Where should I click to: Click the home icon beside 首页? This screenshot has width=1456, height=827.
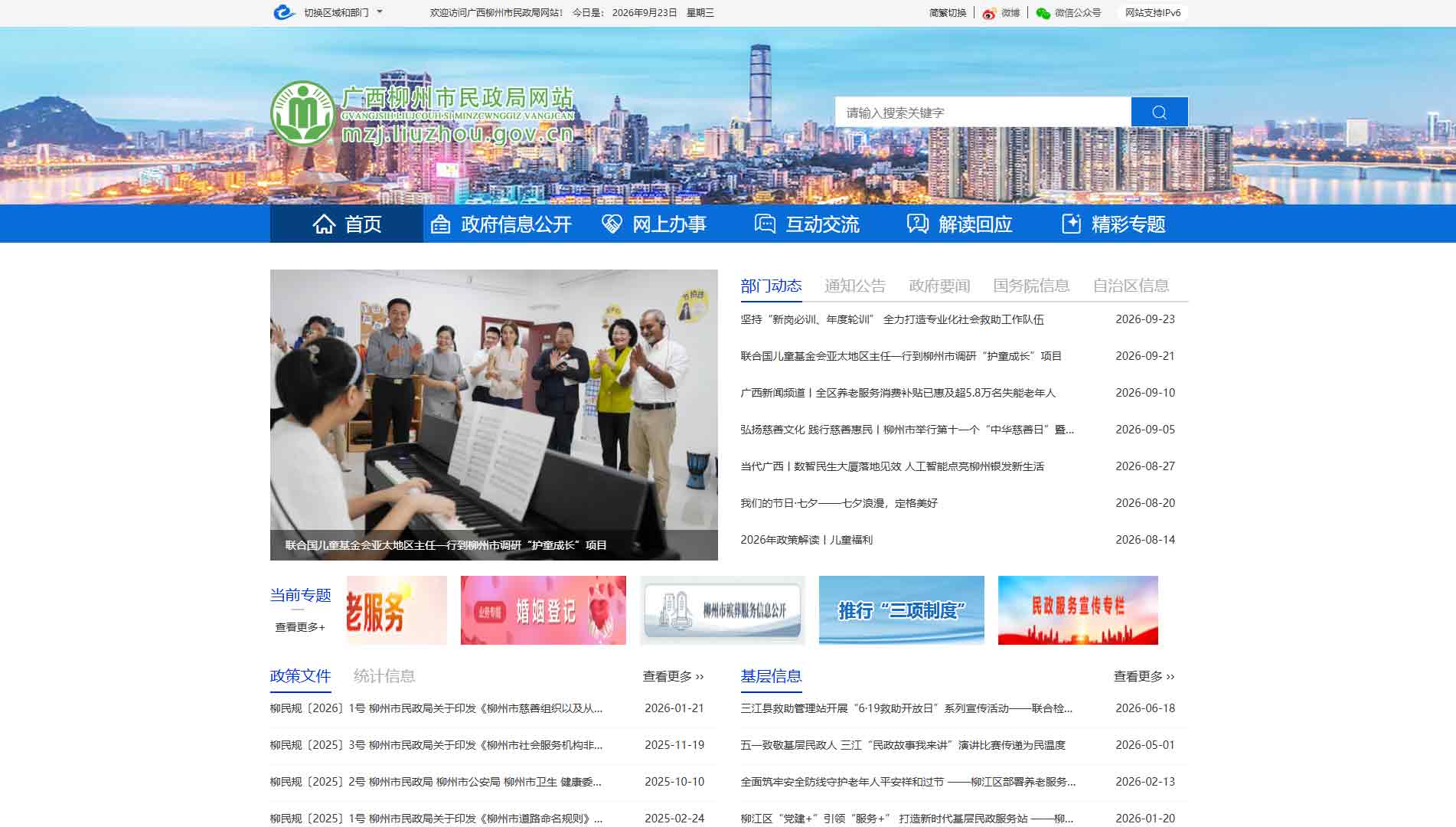tap(324, 224)
